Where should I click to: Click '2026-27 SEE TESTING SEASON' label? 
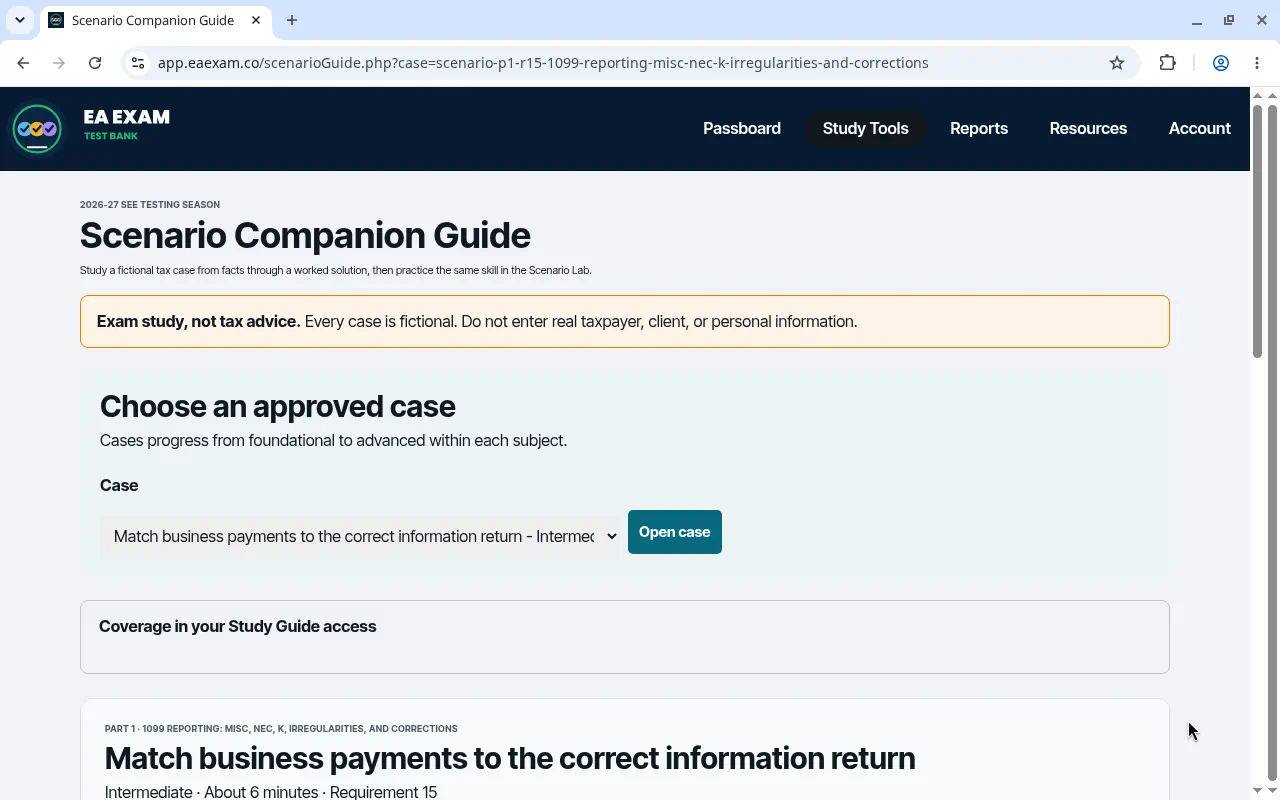tap(150, 205)
